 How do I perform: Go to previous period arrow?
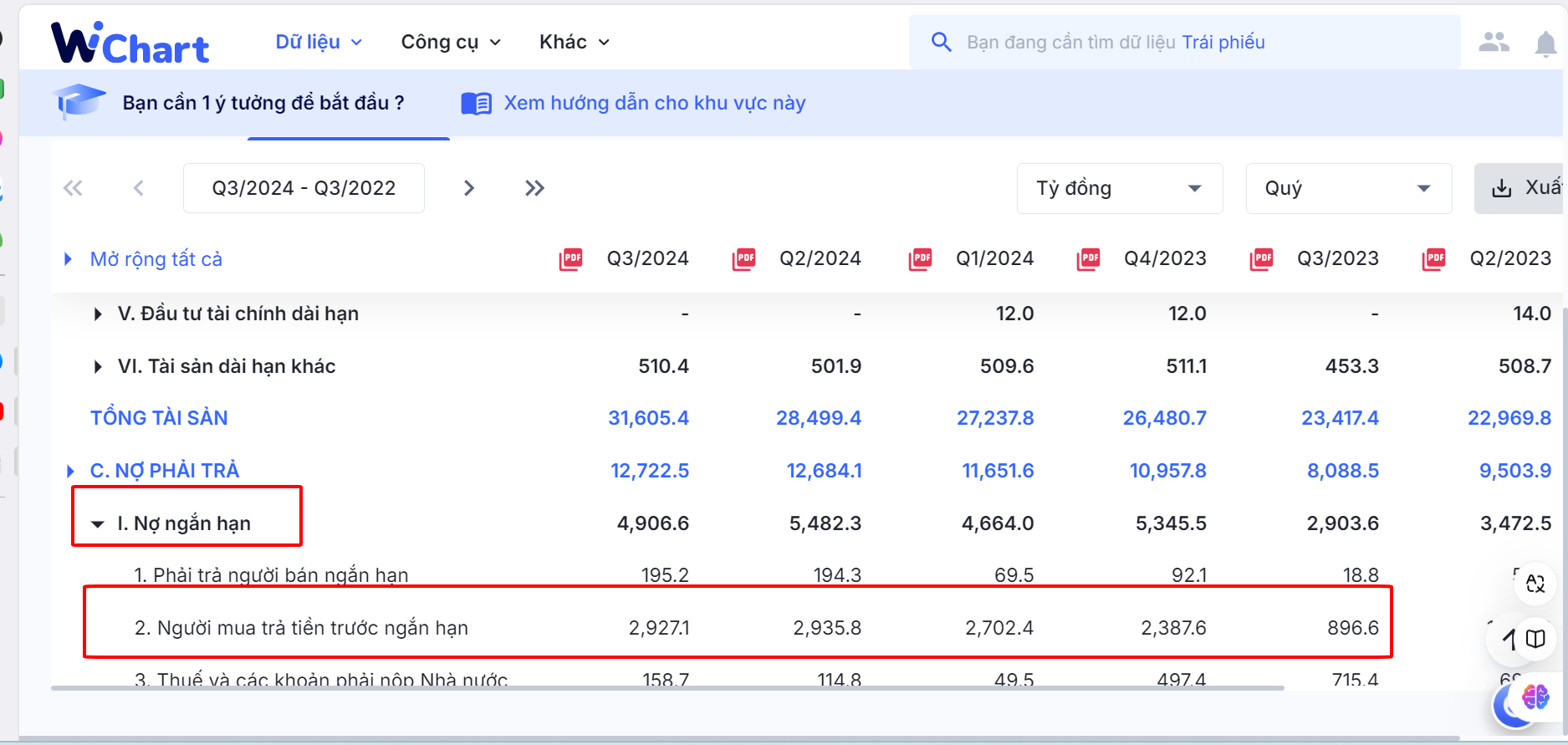[139, 188]
